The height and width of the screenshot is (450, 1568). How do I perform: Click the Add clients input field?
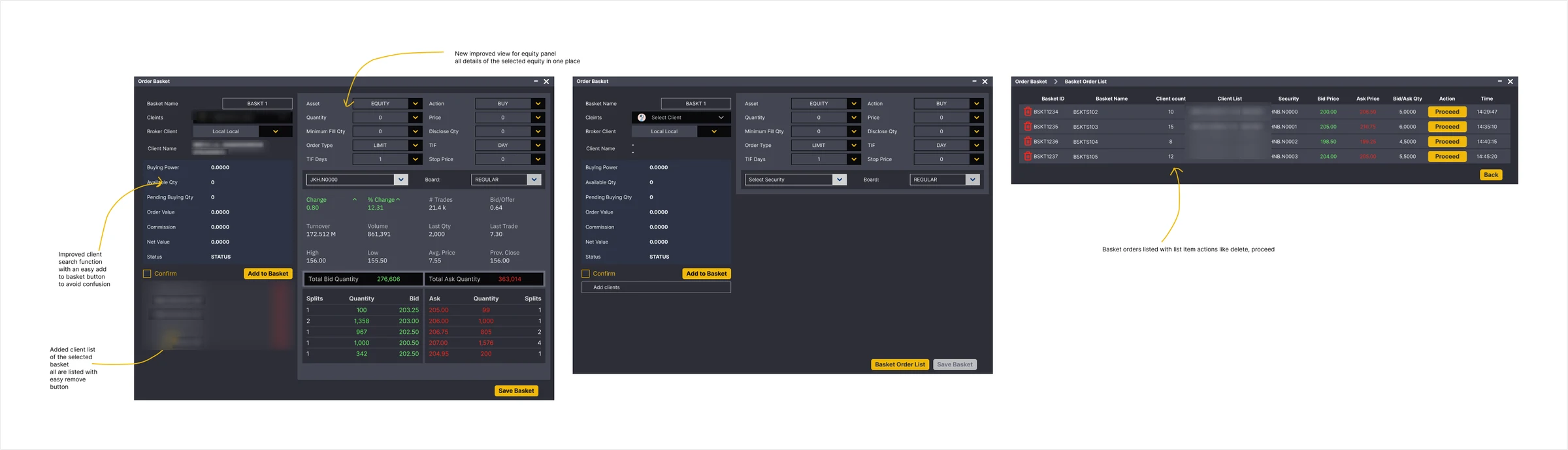tap(656, 287)
